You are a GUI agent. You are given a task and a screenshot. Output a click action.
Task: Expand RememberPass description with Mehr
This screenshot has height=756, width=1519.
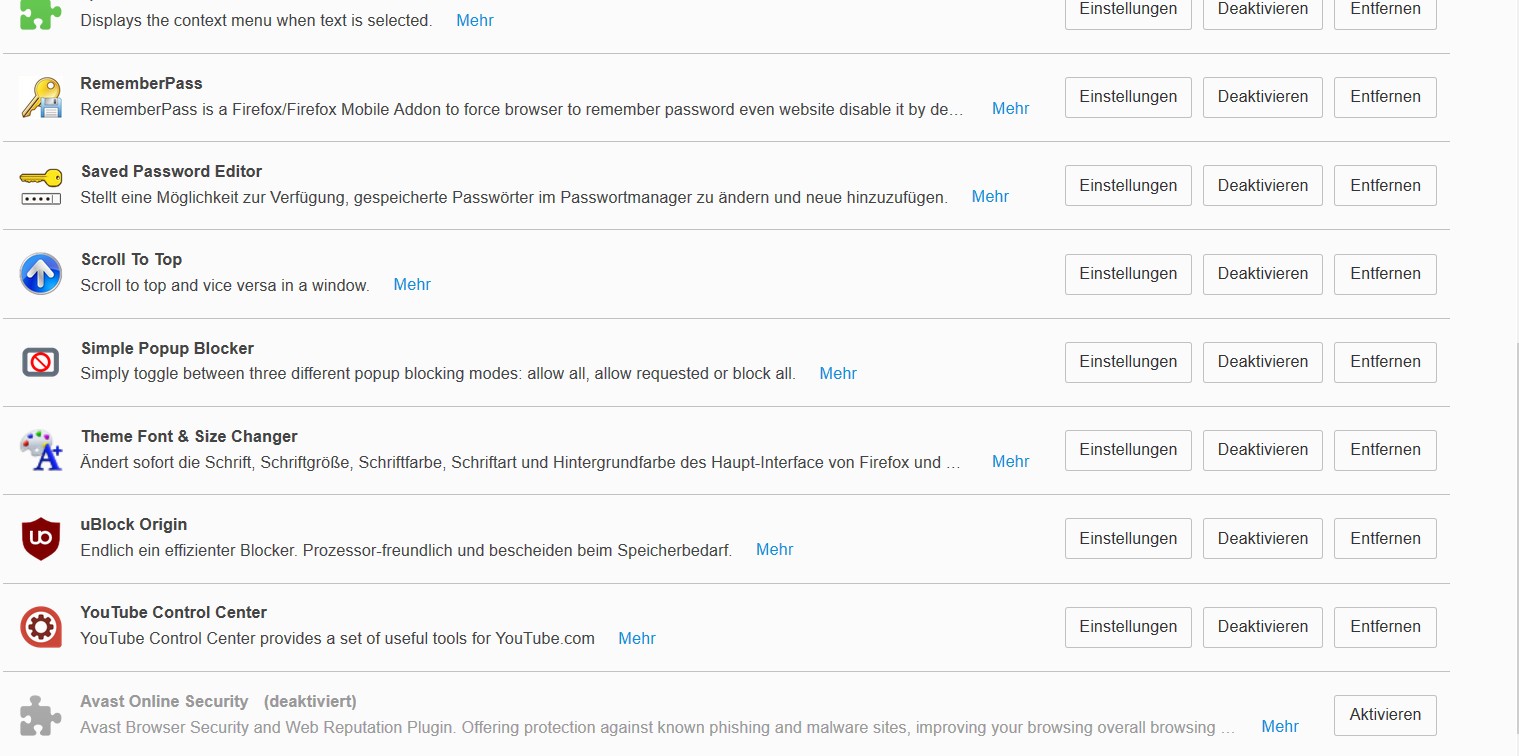[x=1010, y=108]
